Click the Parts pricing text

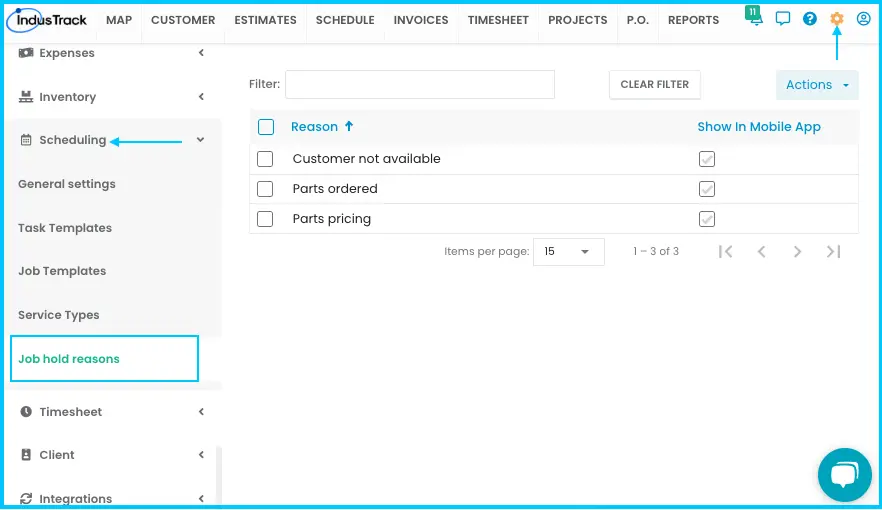click(331, 219)
